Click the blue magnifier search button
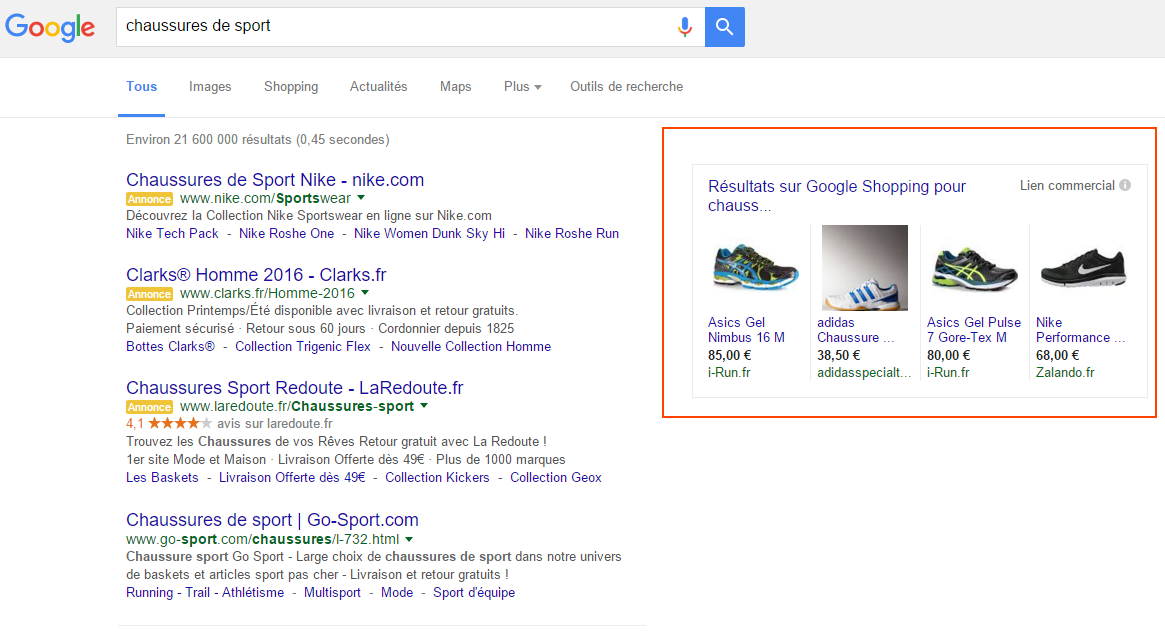Screen dimensions: 1165x632 point(724,27)
